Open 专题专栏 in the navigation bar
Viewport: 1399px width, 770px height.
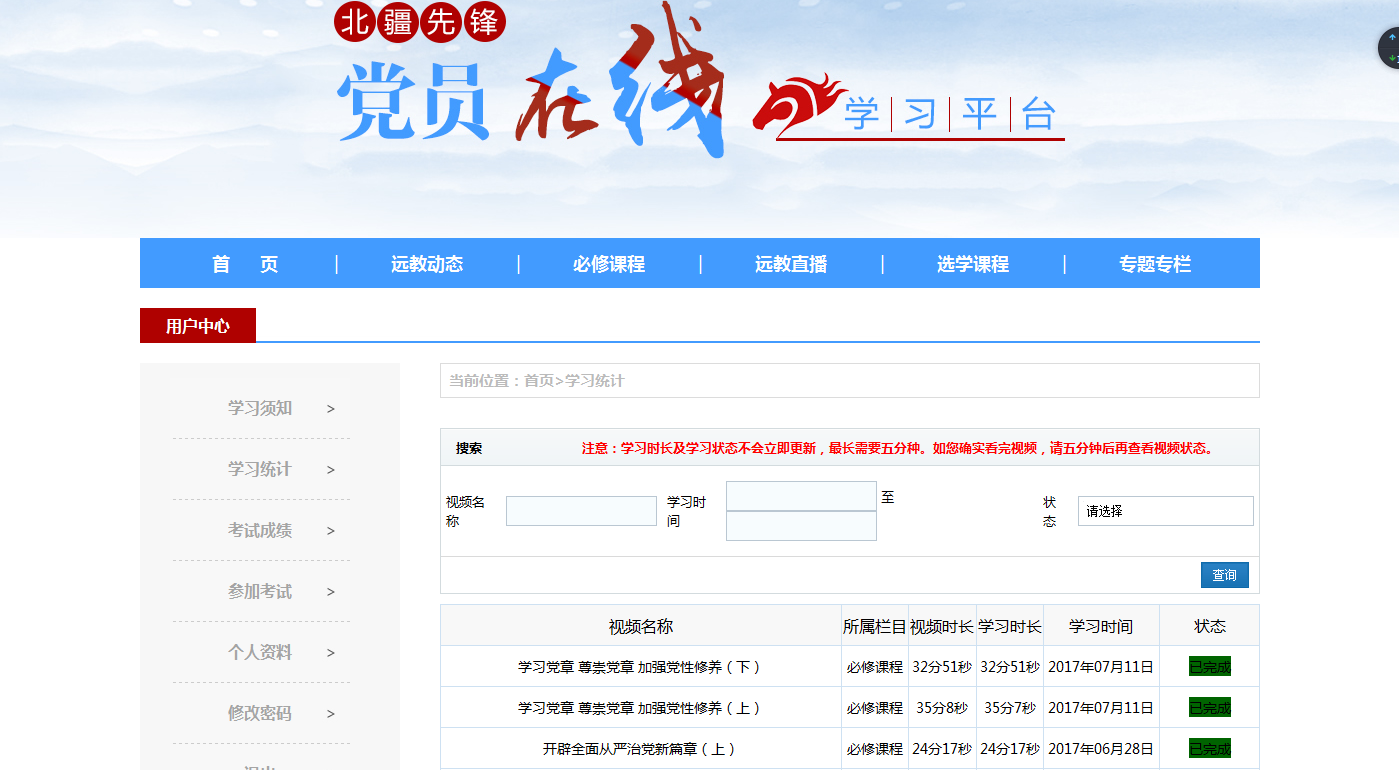1155,264
